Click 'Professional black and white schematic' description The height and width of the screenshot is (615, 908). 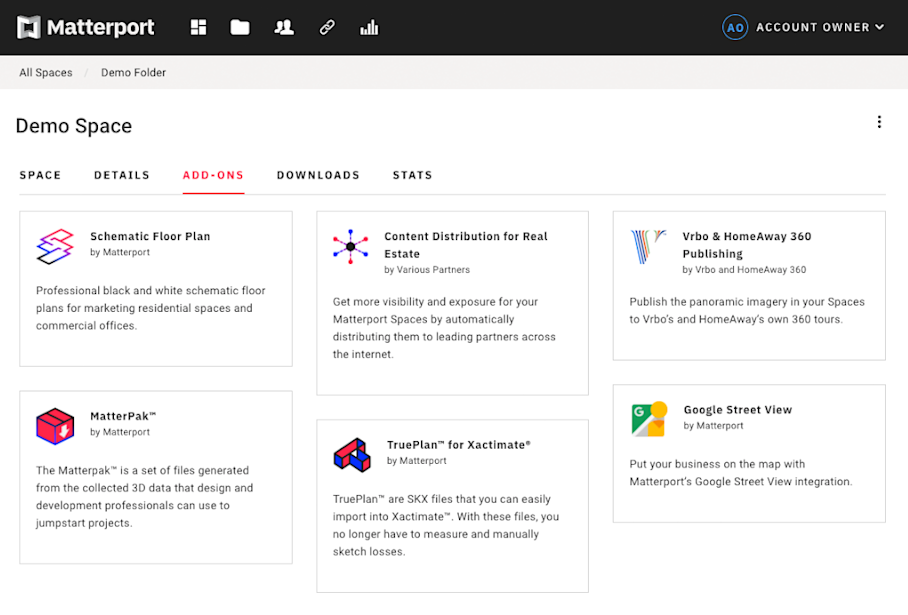tap(151, 308)
